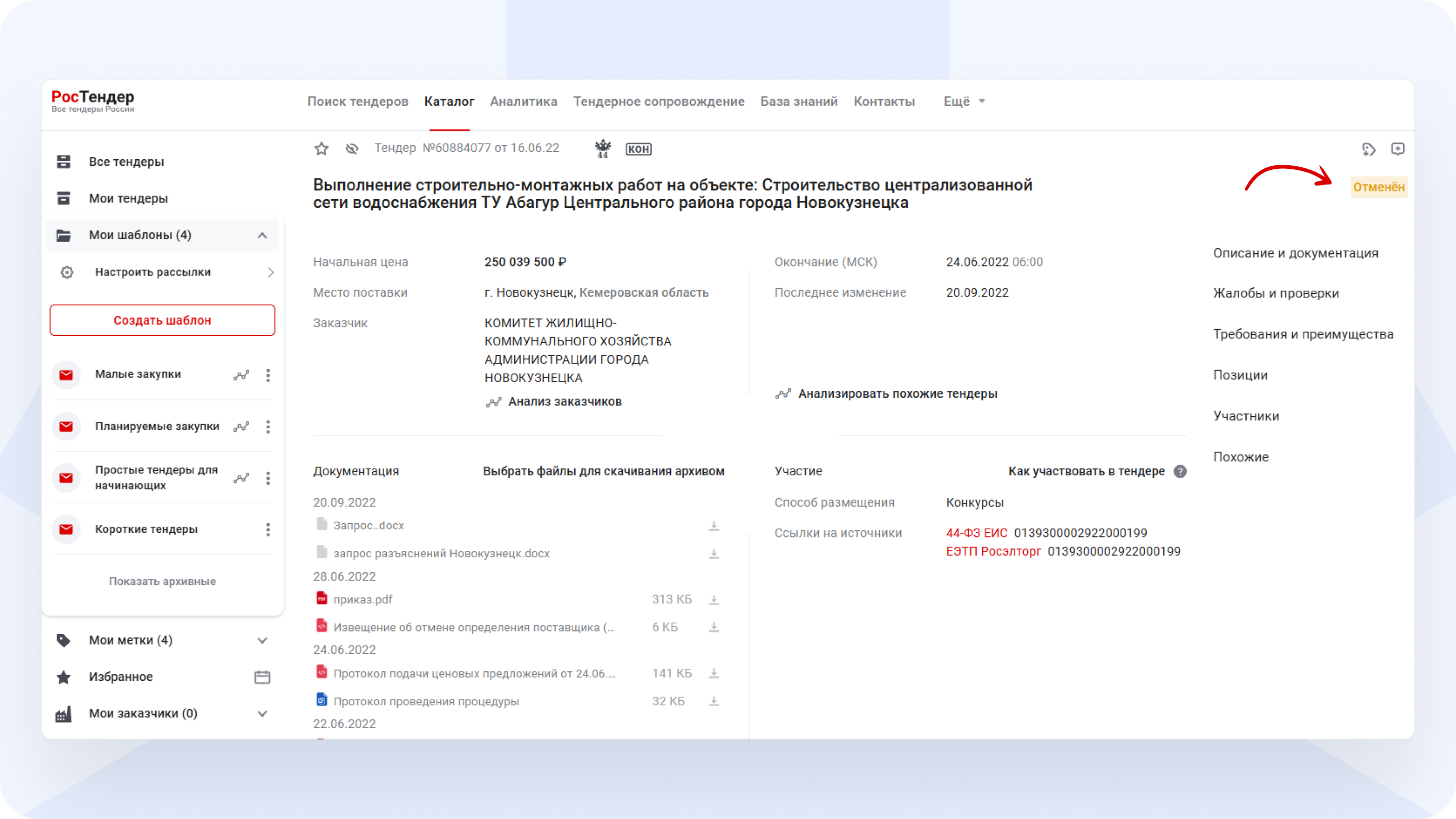The image size is (1456, 819).
Task: Expand the Мои заказчики (0) section
Action: (x=262, y=713)
